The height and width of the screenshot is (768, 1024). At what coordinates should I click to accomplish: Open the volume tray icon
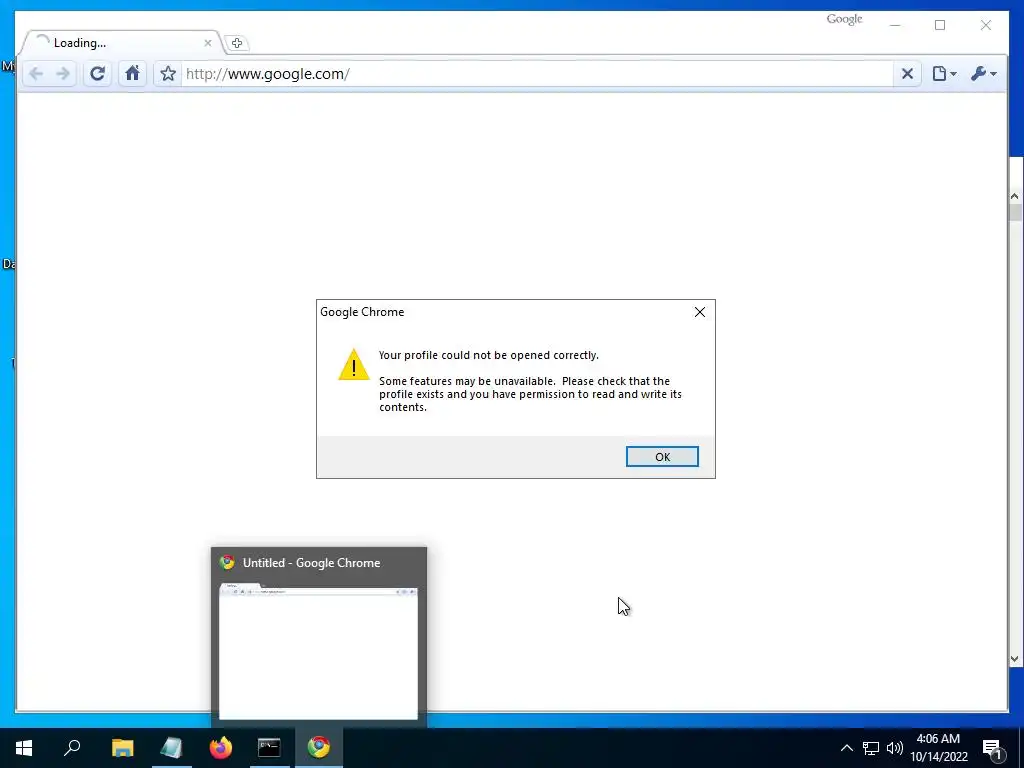[x=895, y=748]
